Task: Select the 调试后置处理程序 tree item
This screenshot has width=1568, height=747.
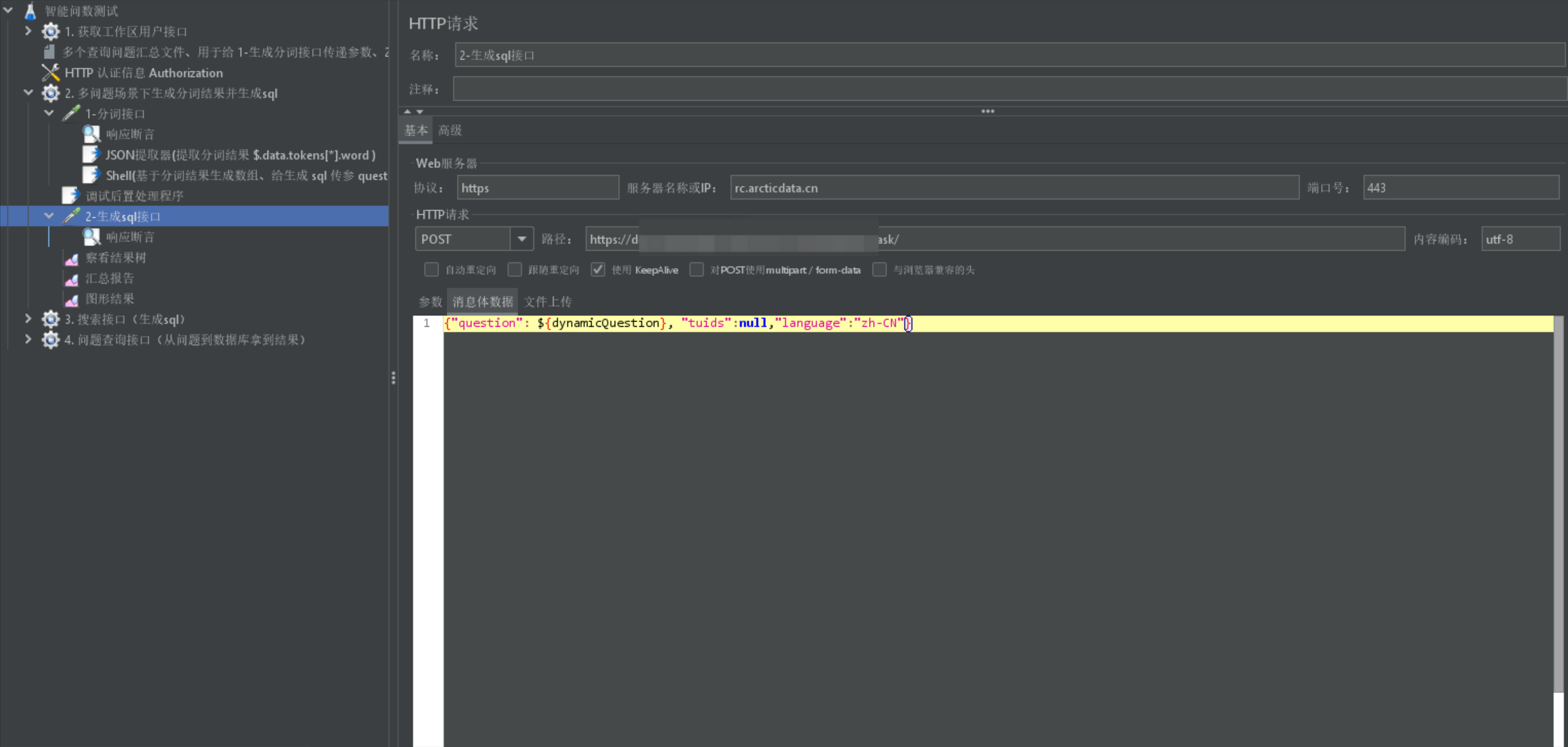Action: (x=134, y=196)
